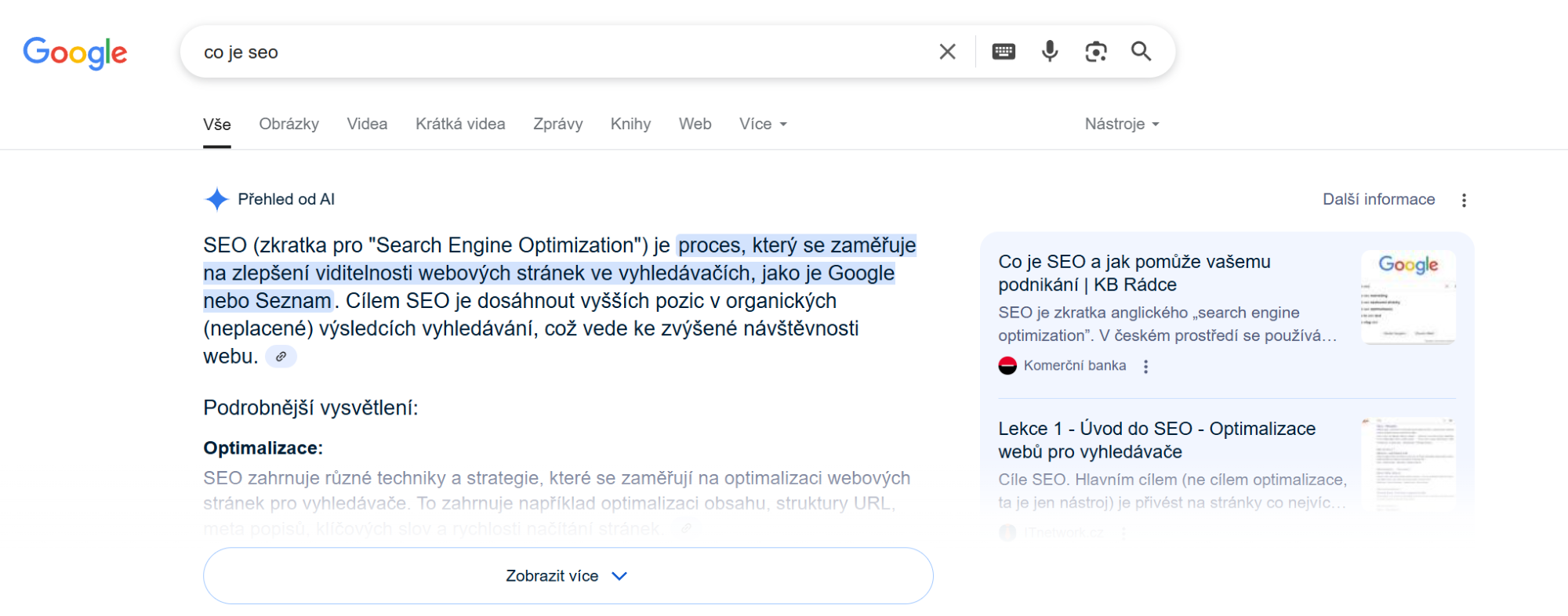Select the Vše tab

click(x=217, y=124)
